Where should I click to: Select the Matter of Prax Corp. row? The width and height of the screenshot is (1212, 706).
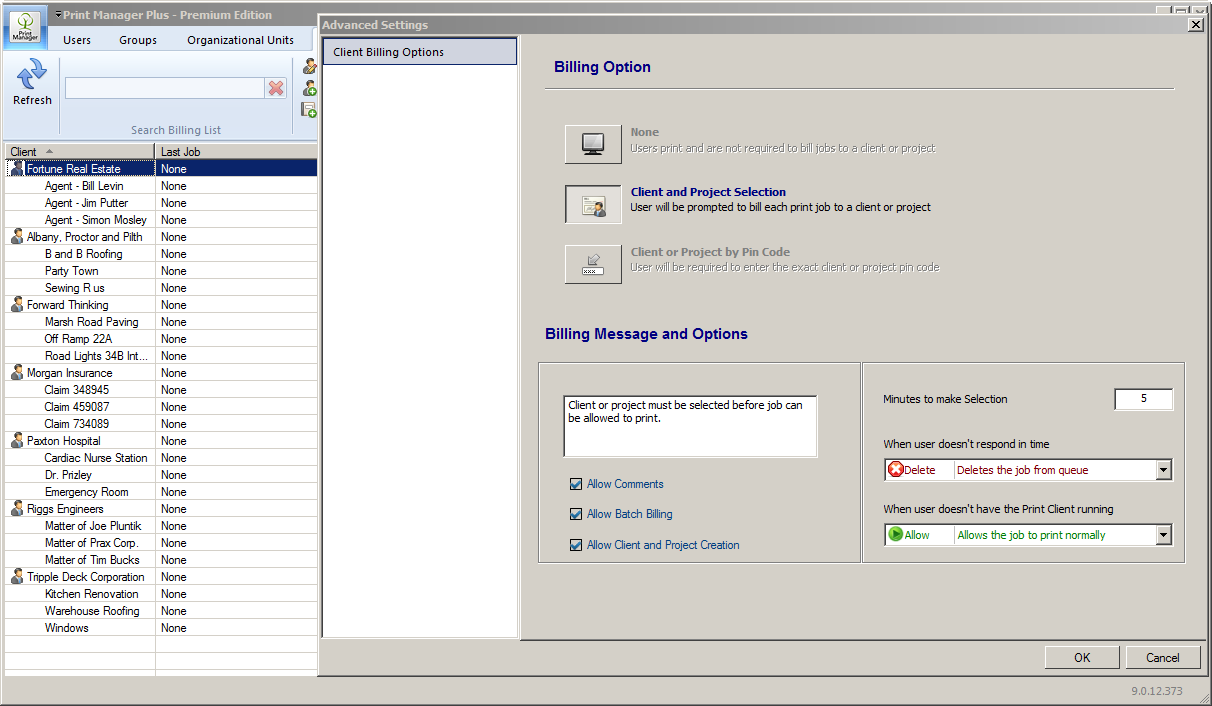pos(161,543)
